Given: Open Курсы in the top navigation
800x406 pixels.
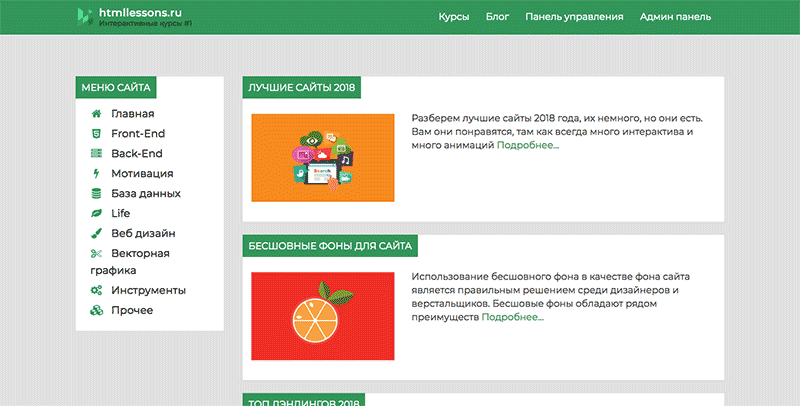Looking at the screenshot, I should (454, 17).
